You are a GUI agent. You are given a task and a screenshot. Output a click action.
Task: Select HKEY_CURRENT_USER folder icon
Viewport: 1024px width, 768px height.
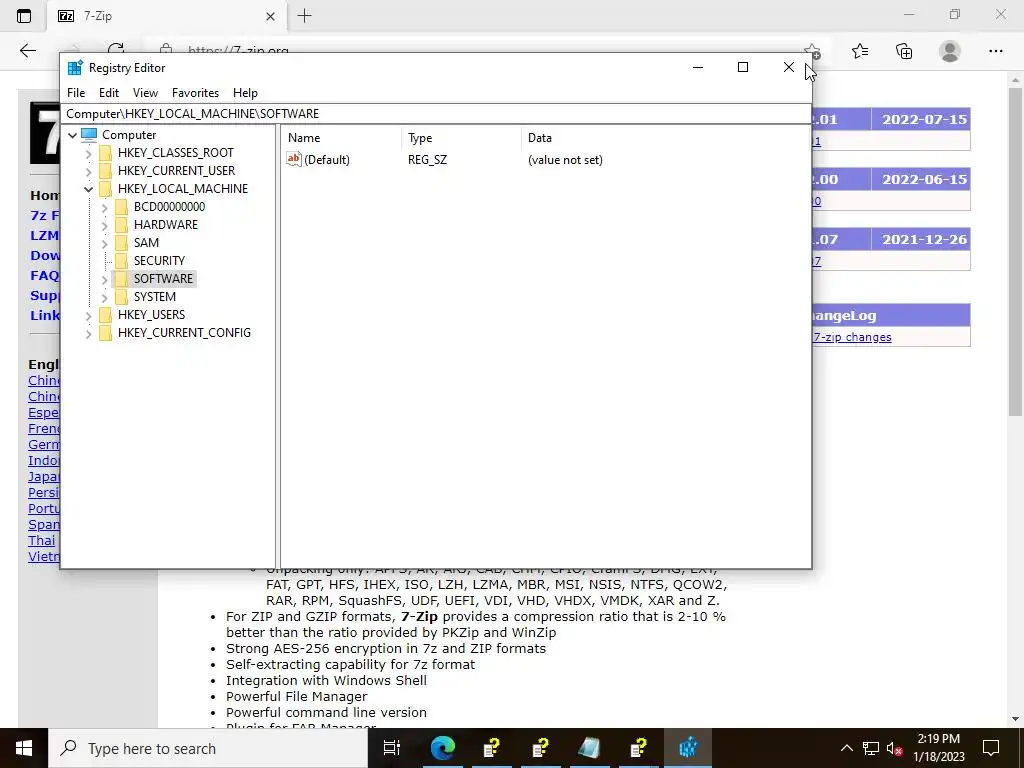[105, 170]
